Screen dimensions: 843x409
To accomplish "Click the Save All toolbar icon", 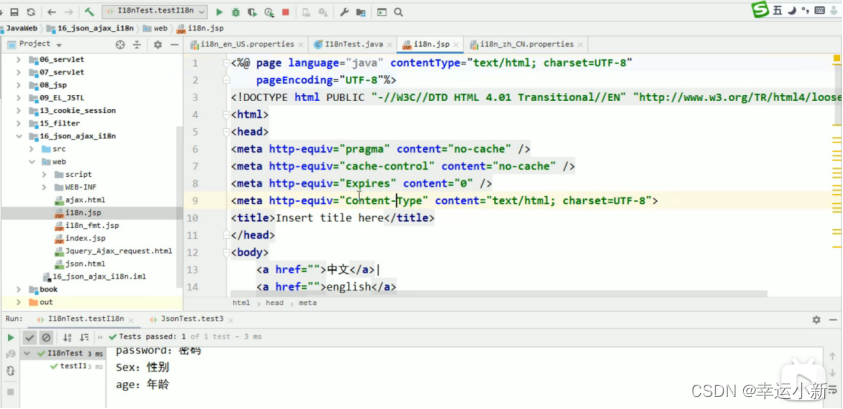I will (15, 12).
